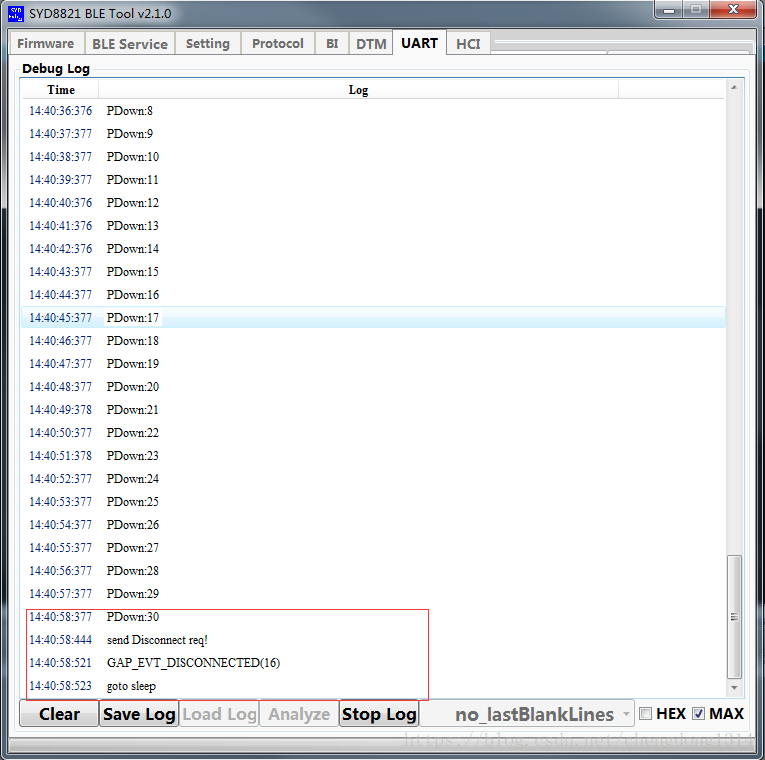765x760 pixels.
Task: Select the PDown:18 log row
Action: (x=373, y=340)
